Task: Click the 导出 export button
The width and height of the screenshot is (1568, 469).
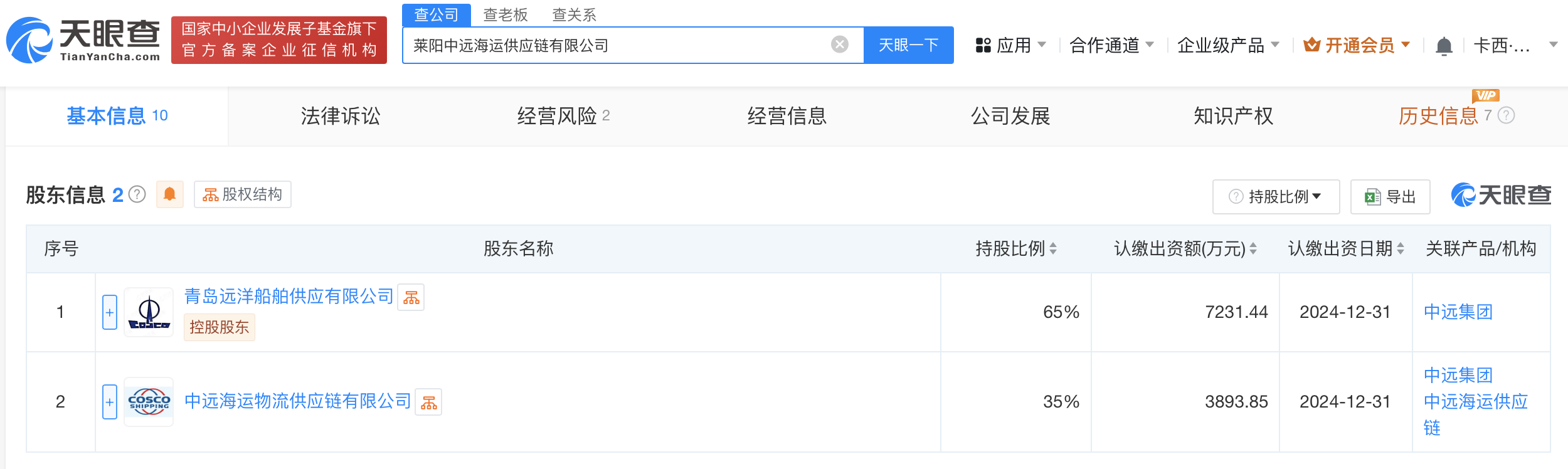Action: [1391, 197]
